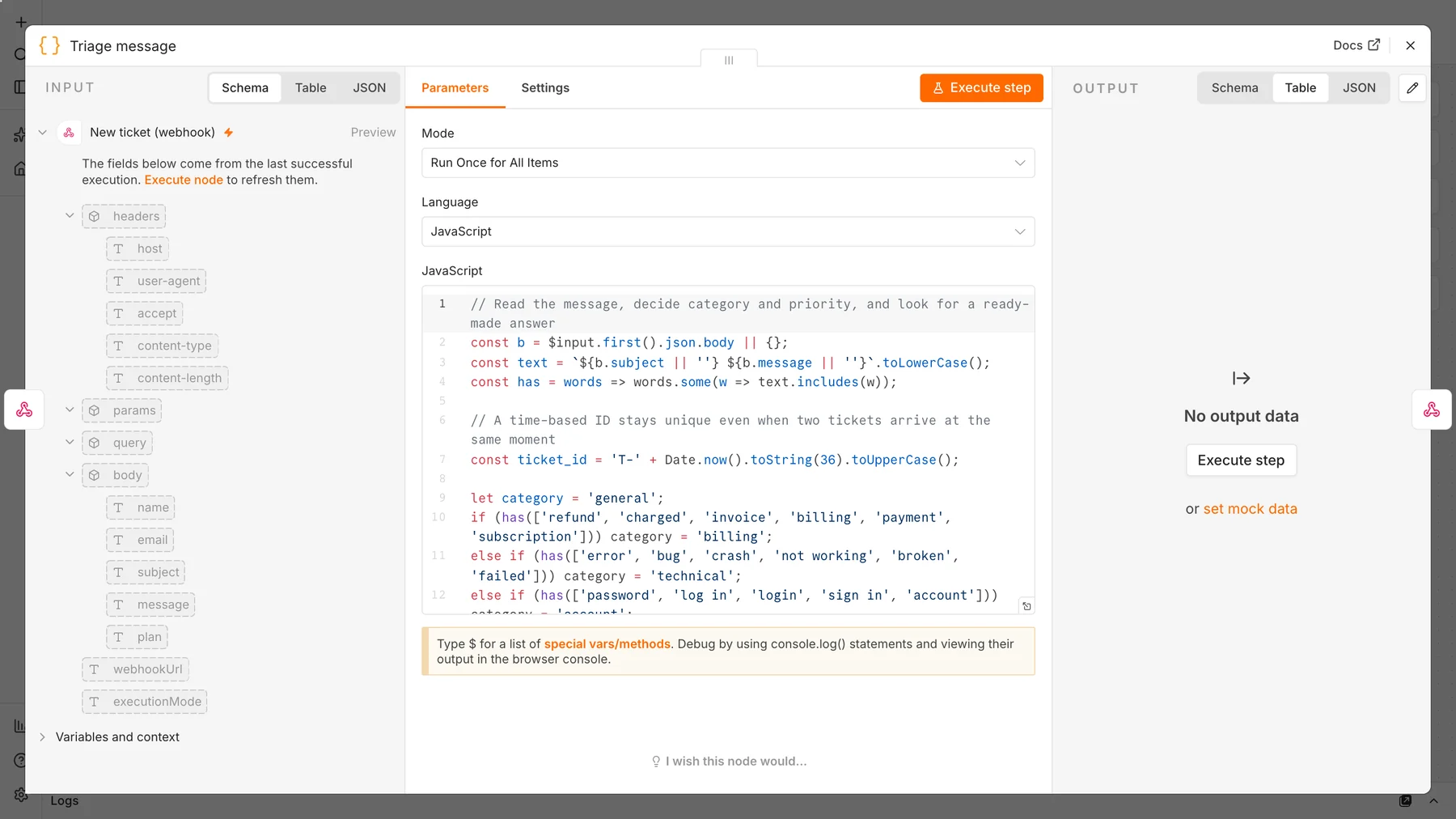Select the host field pill
The width and height of the screenshot is (1456, 819).
point(138,248)
